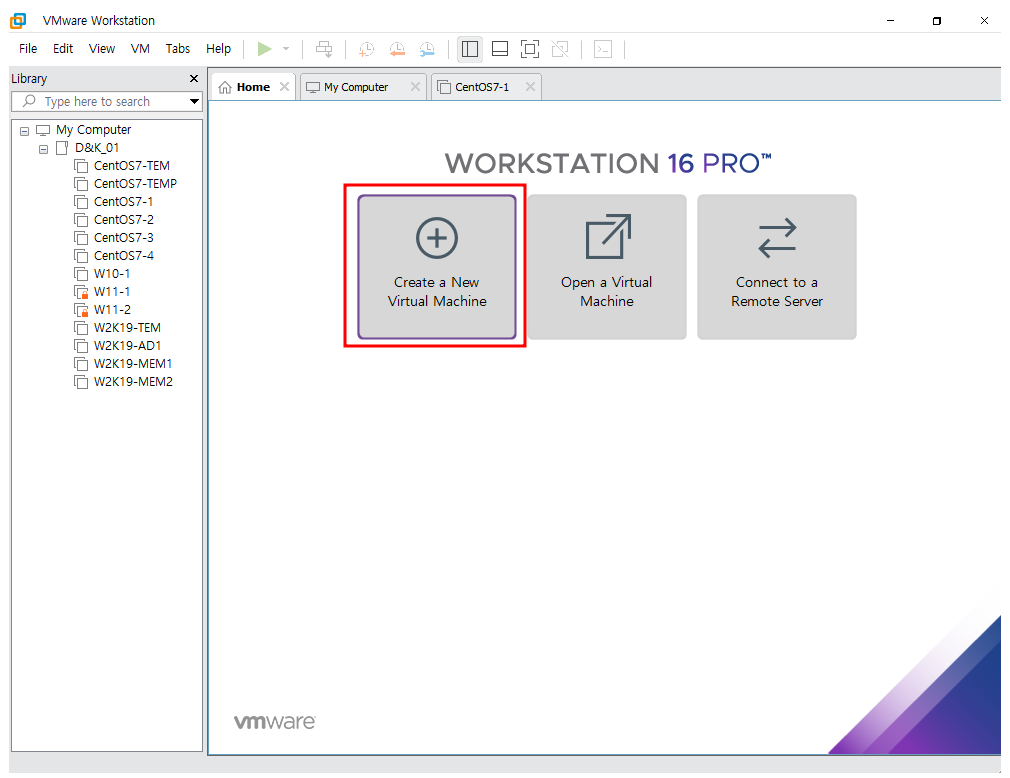Click the Take Snapshot toolbar icon
This screenshot has width=1010, height=778.
click(x=366, y=49)
